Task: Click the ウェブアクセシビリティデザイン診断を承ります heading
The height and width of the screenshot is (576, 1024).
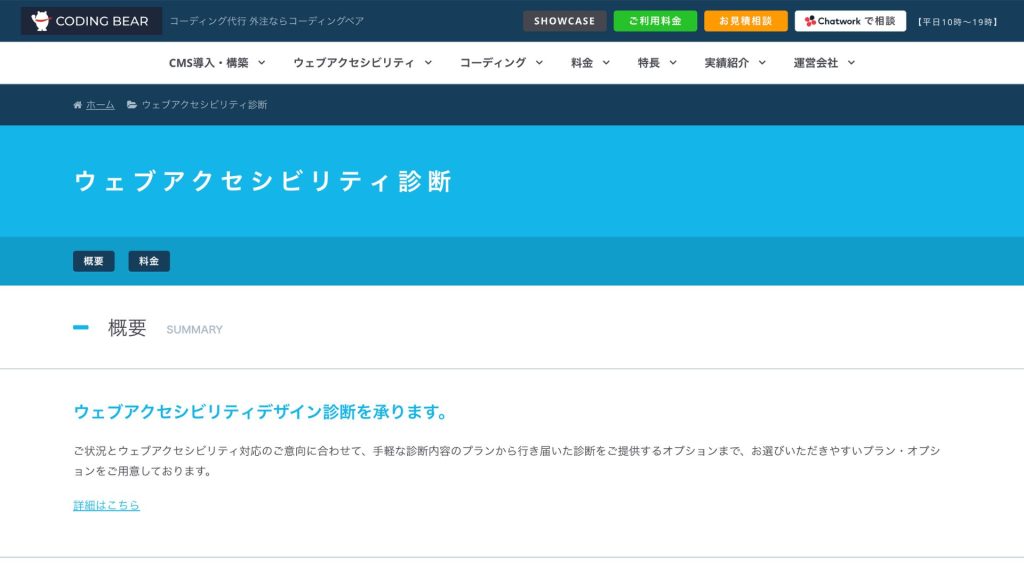Action: (261, 412)
